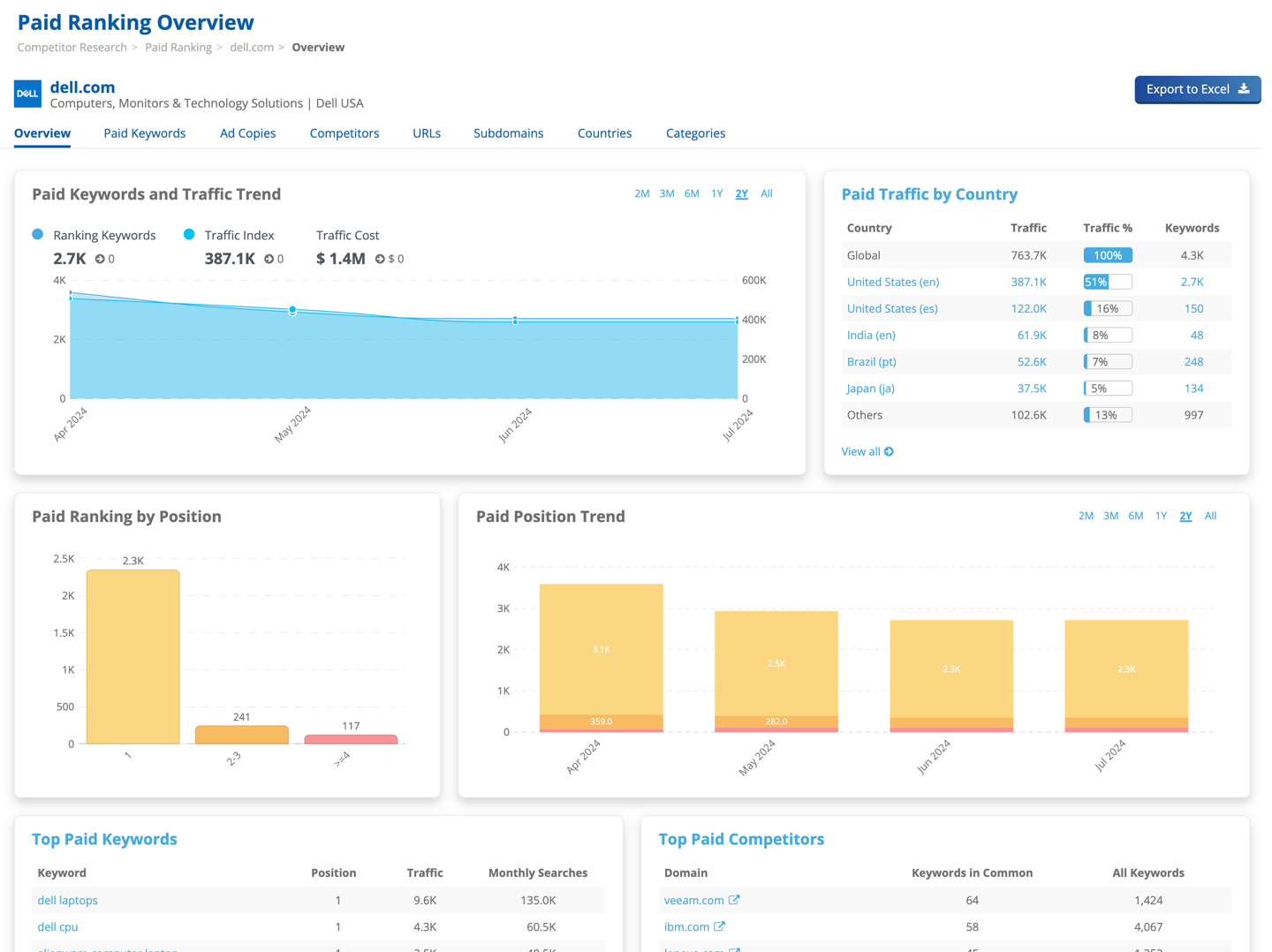Open the Subdomains tab
The image size is (1272, 952).
pyautogui.click(x=509, y=133)
